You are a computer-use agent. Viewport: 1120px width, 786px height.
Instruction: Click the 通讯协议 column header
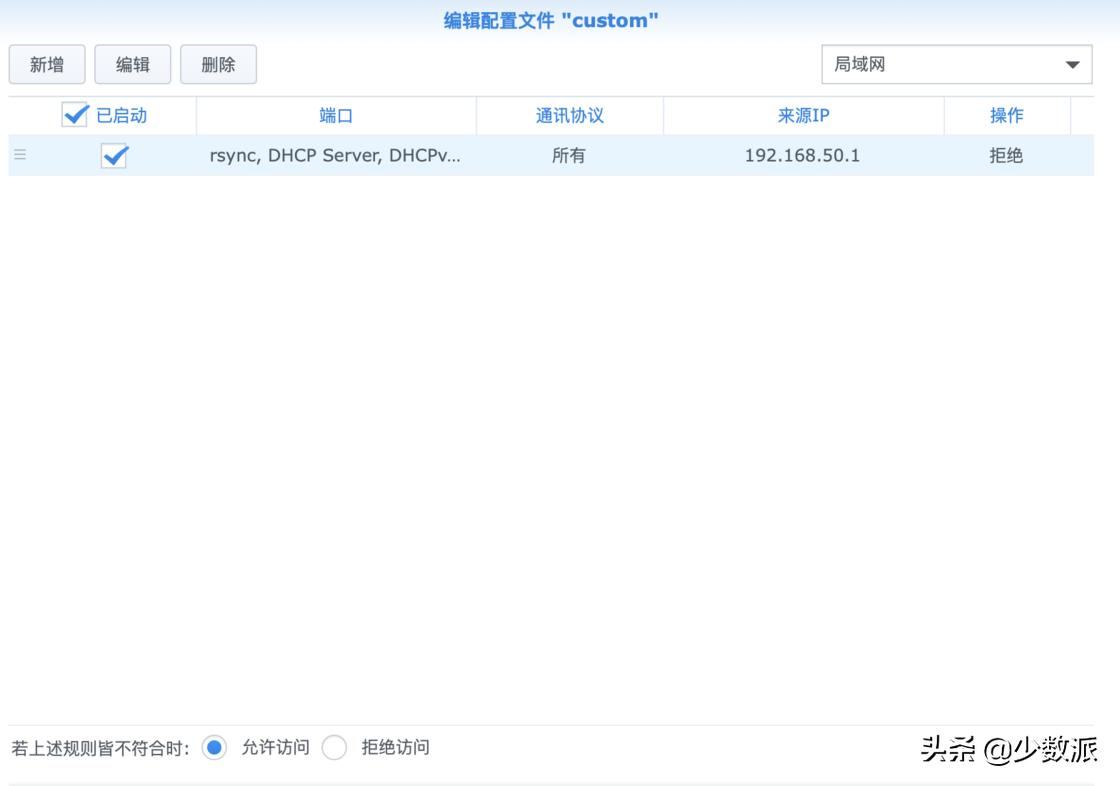(x=569, y=114)
